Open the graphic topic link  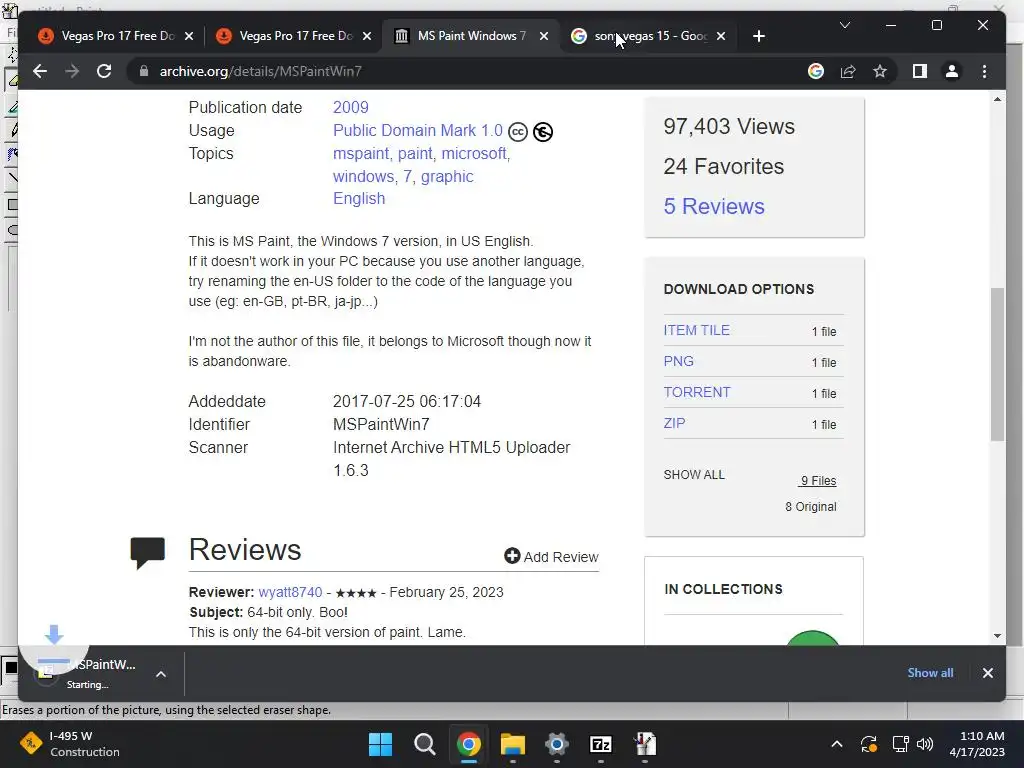[x=447, y=176]
